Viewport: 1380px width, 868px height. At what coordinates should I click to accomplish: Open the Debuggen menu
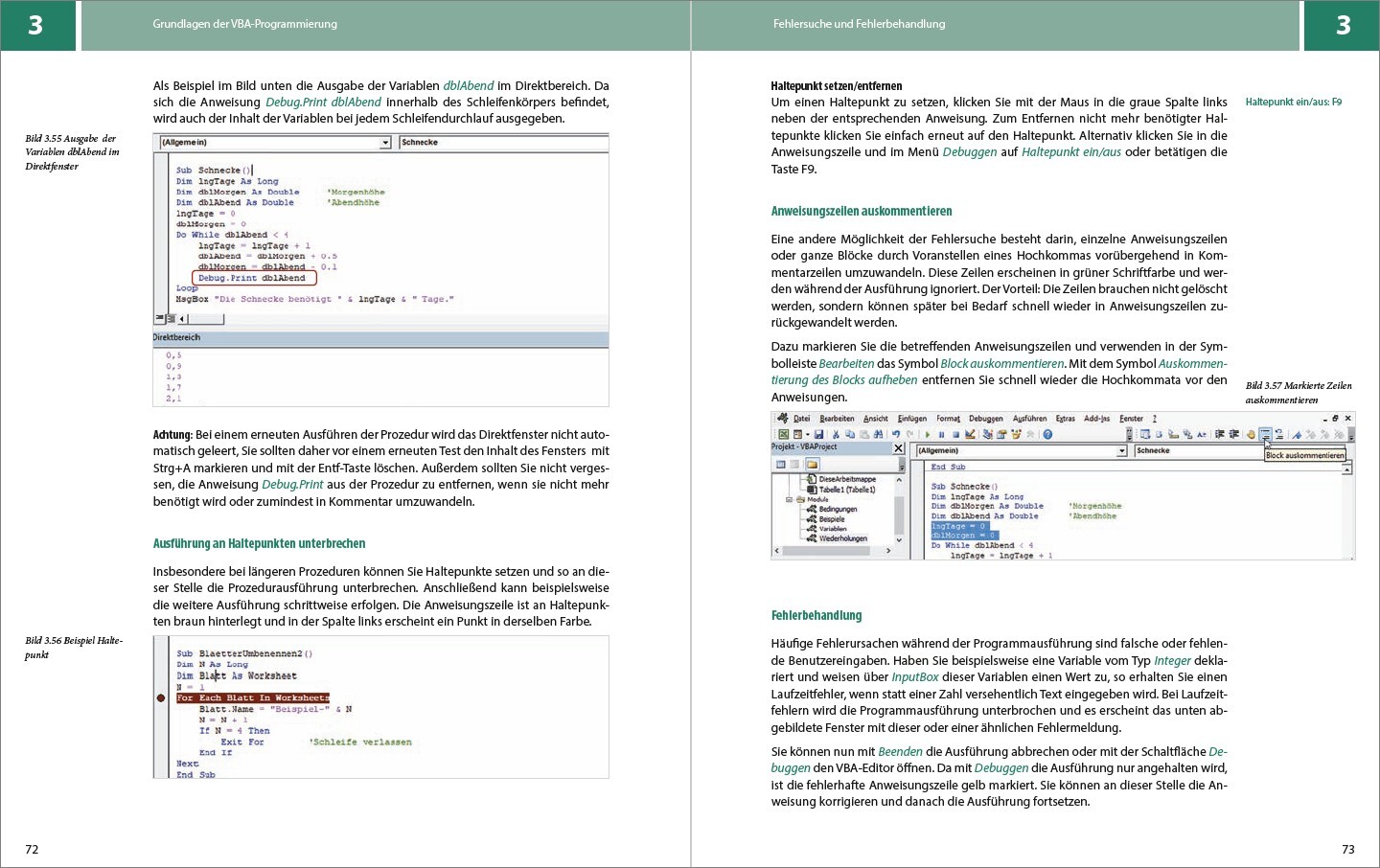pos(985,419)
